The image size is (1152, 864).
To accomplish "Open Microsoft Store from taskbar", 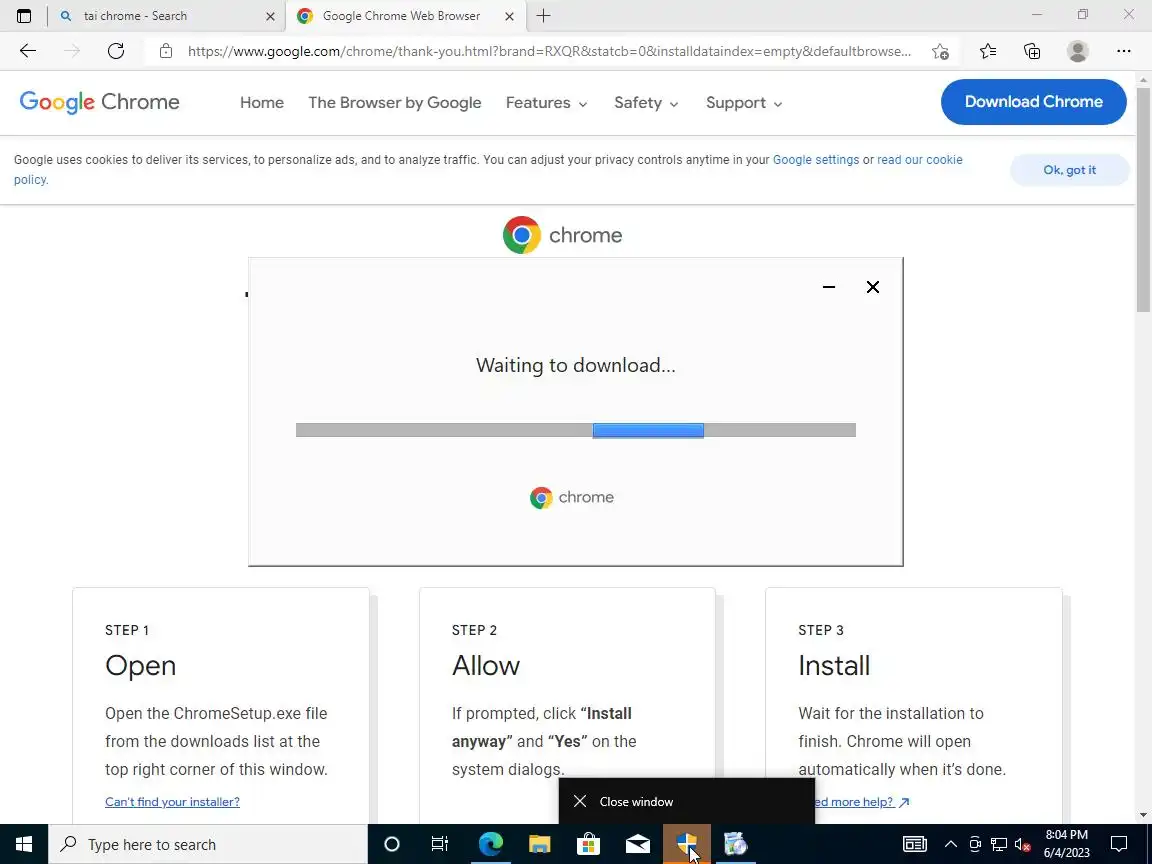I will coord(588,844).
